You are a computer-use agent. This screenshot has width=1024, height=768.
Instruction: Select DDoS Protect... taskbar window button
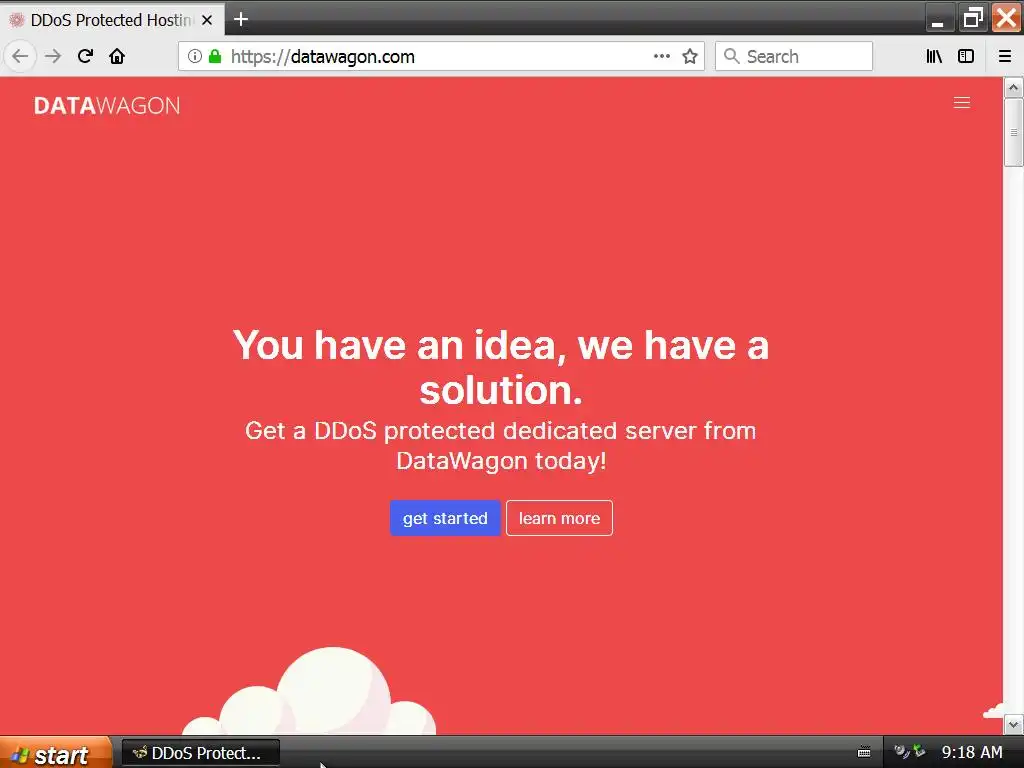pos(200,753)
